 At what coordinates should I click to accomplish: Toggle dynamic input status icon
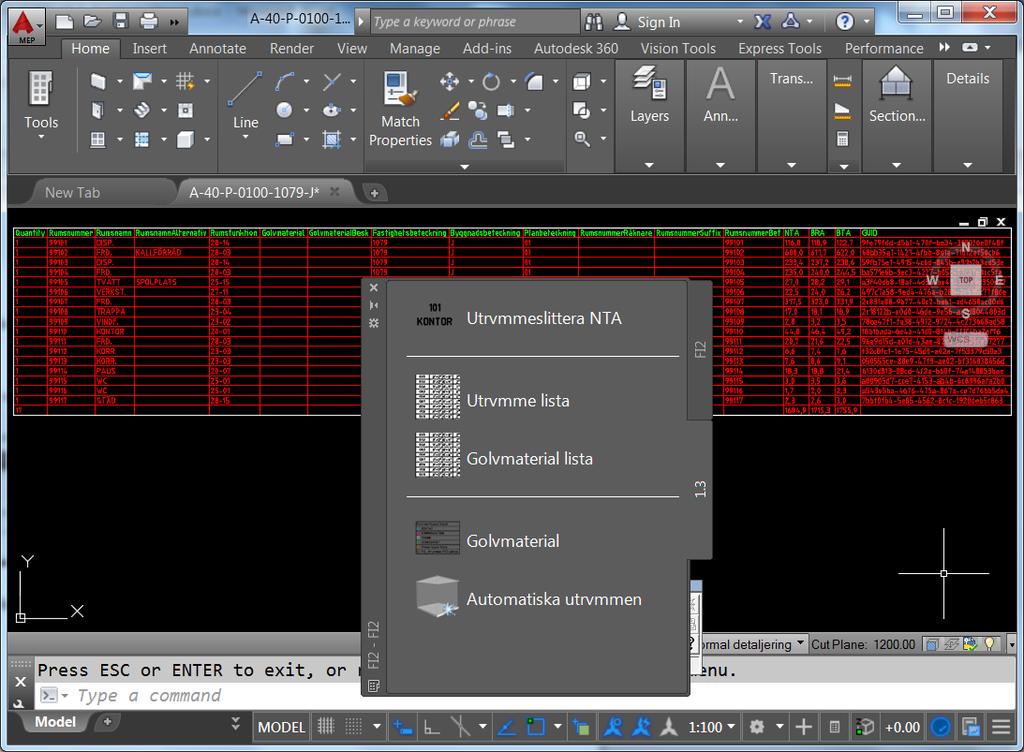point(402,726)
